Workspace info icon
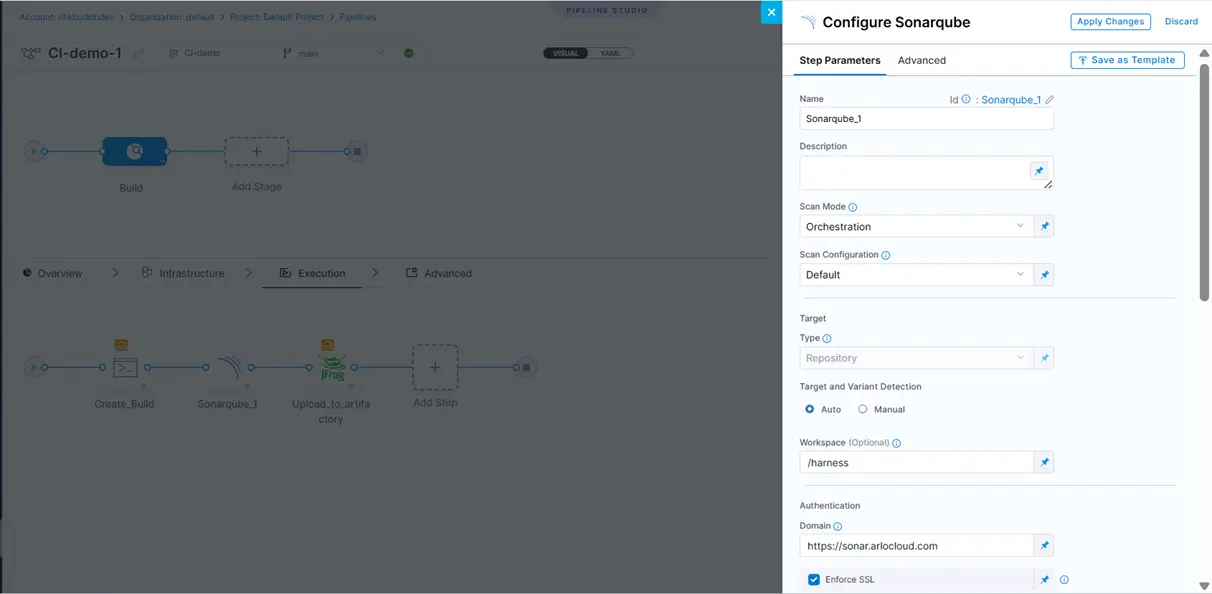The width and height of the screenshot is (1212, 594). [x=896, y=443]
